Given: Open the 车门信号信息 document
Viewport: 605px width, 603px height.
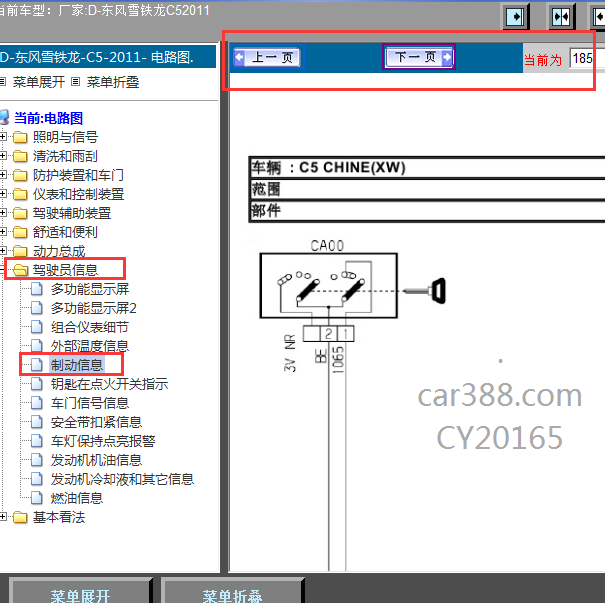Looking at the screenshot, I should (x=90, y=403).
